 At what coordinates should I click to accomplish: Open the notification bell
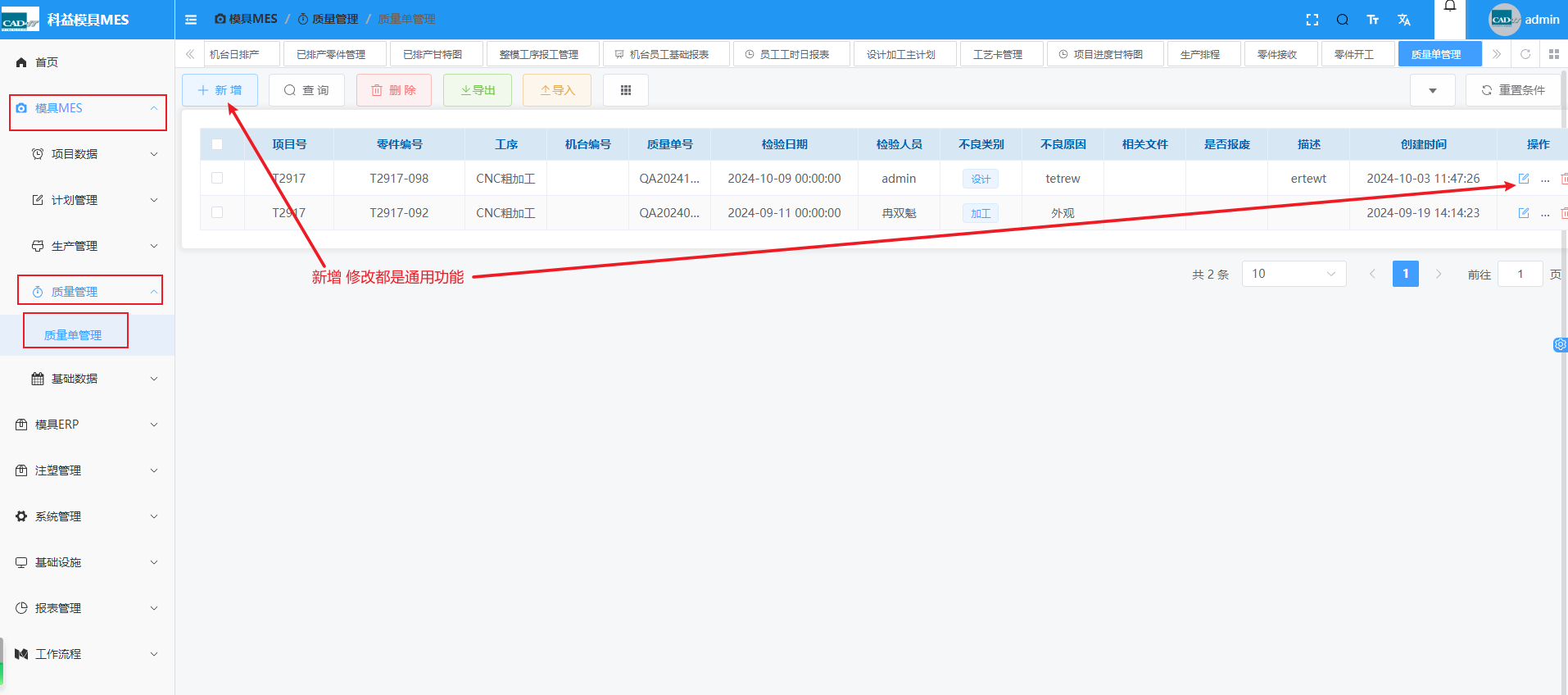coord(1450,7)
